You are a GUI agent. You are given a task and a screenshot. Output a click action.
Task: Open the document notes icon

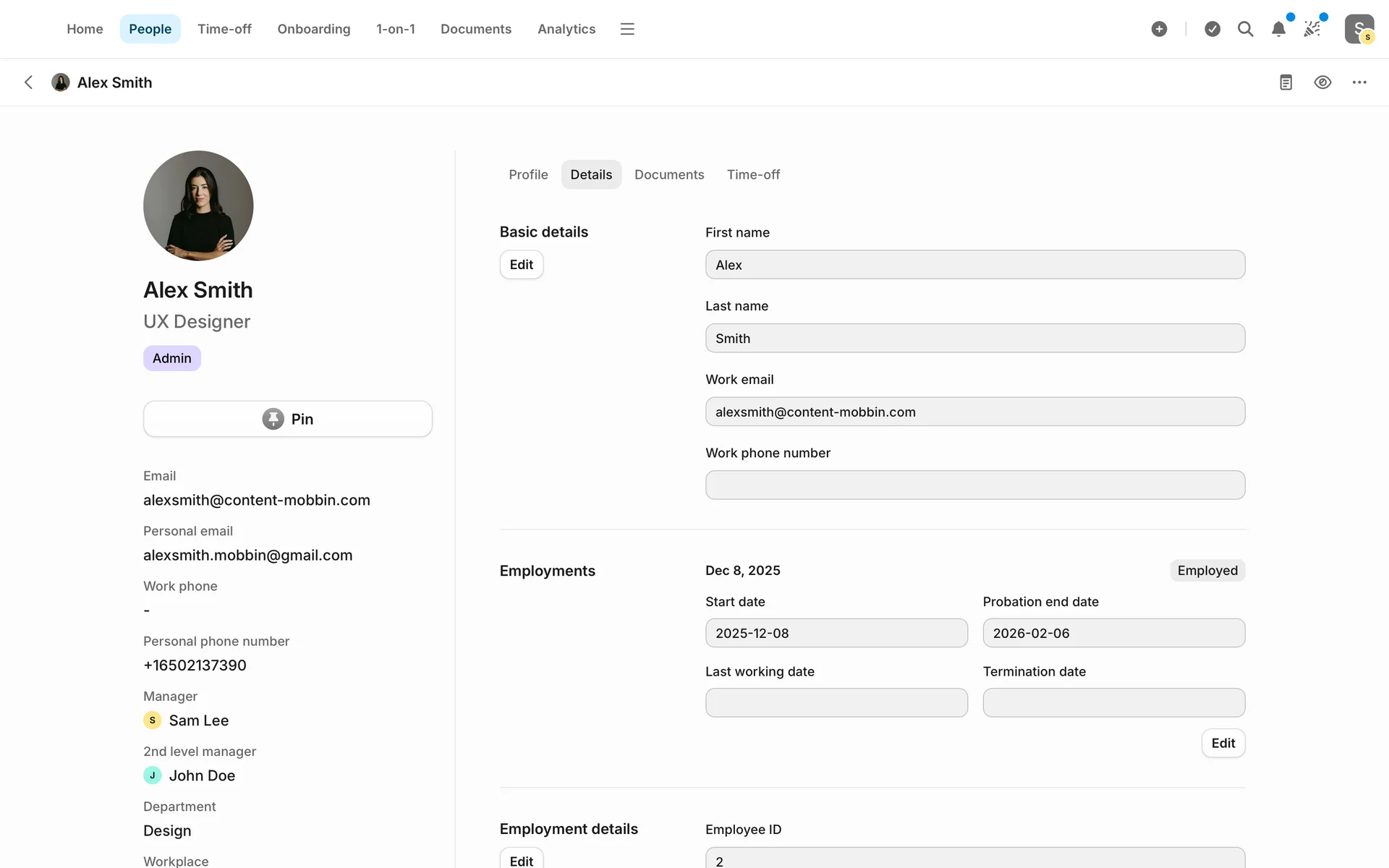tap(1286, 82)
